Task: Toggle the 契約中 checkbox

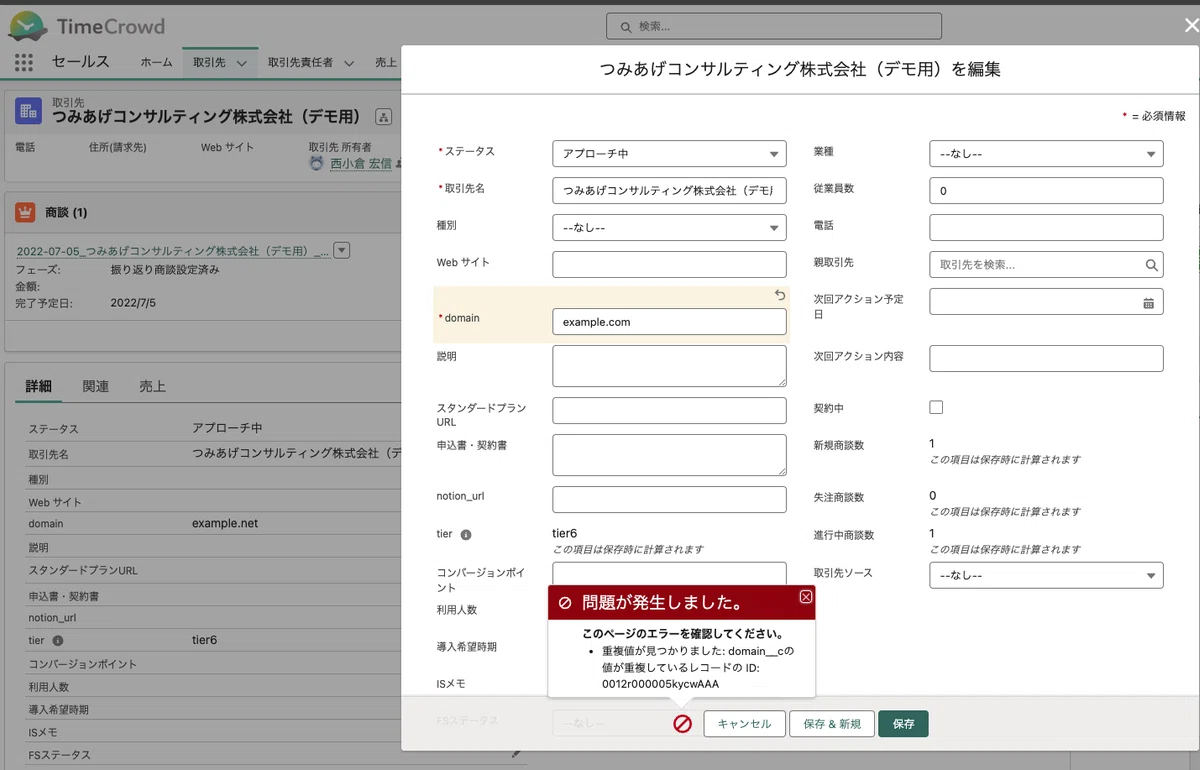Action: (936, 407)
